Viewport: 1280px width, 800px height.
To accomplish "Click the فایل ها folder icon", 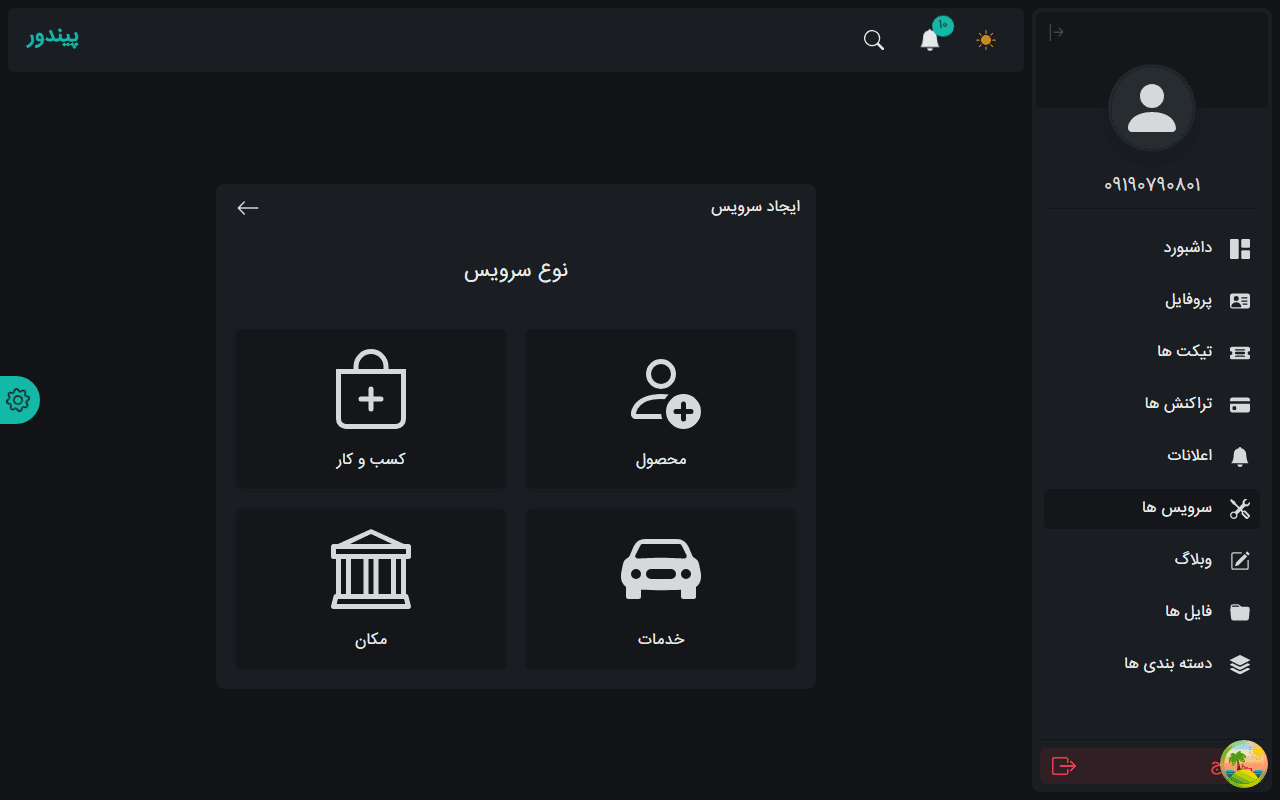I will [1240, 612].
